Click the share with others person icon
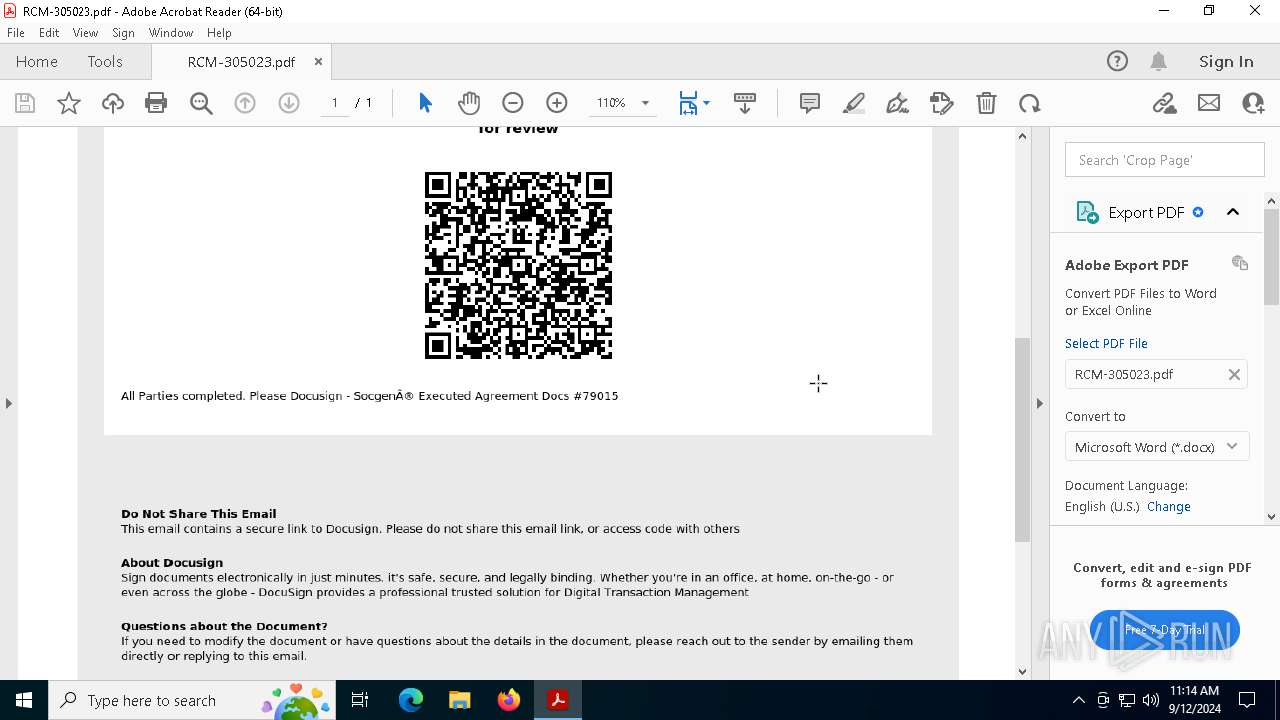 [1253, 103]
